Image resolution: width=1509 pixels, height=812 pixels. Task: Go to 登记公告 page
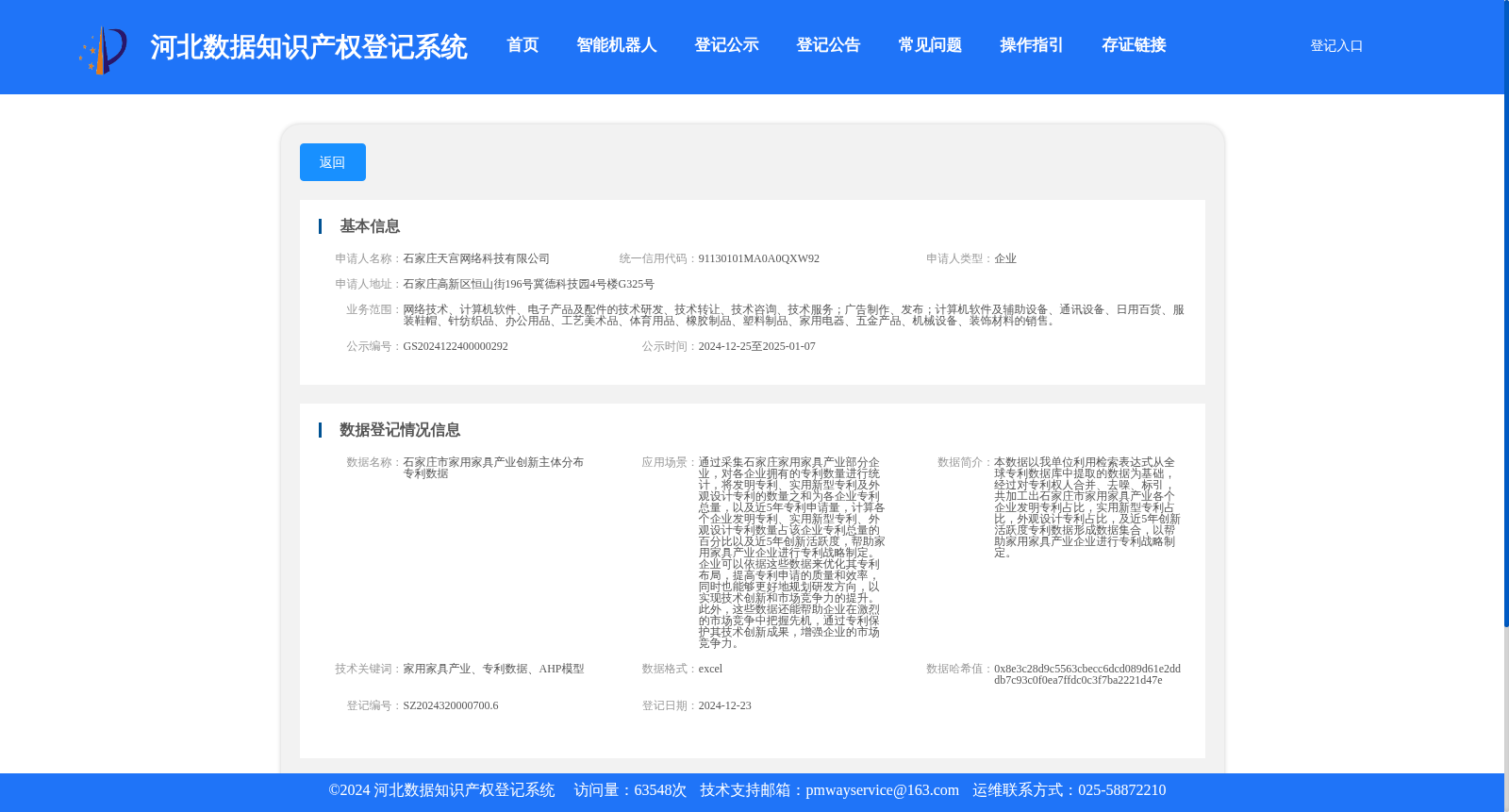click(828, 45)
